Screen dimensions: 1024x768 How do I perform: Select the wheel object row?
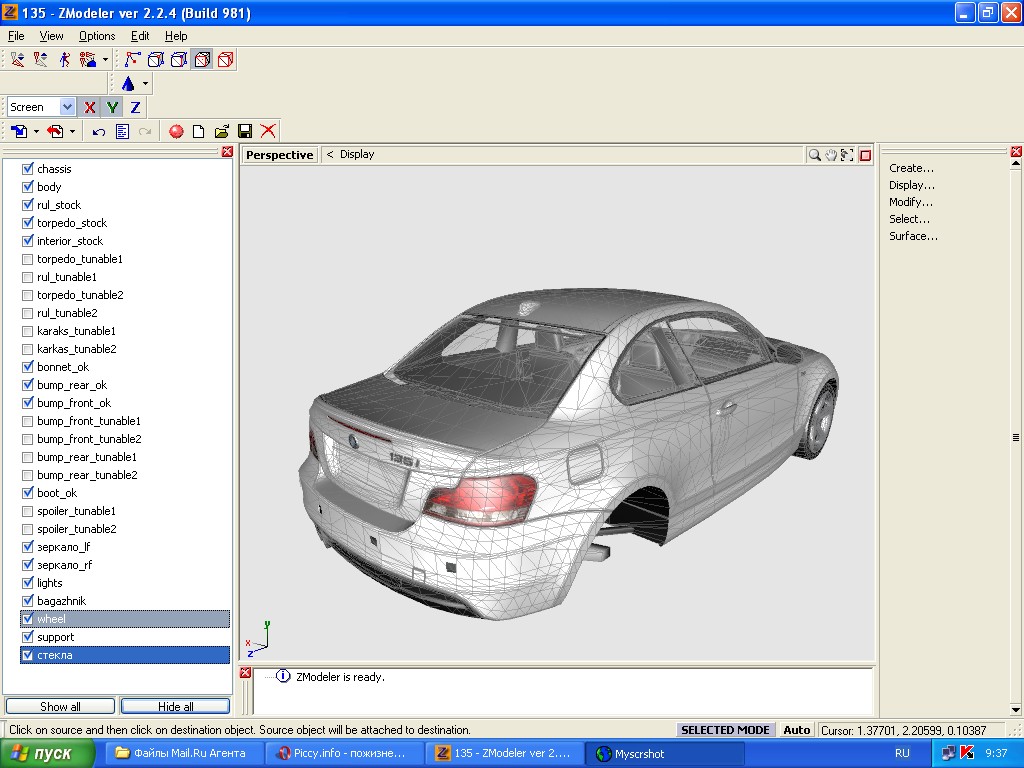pyautogui.click(x=125, y=618)
